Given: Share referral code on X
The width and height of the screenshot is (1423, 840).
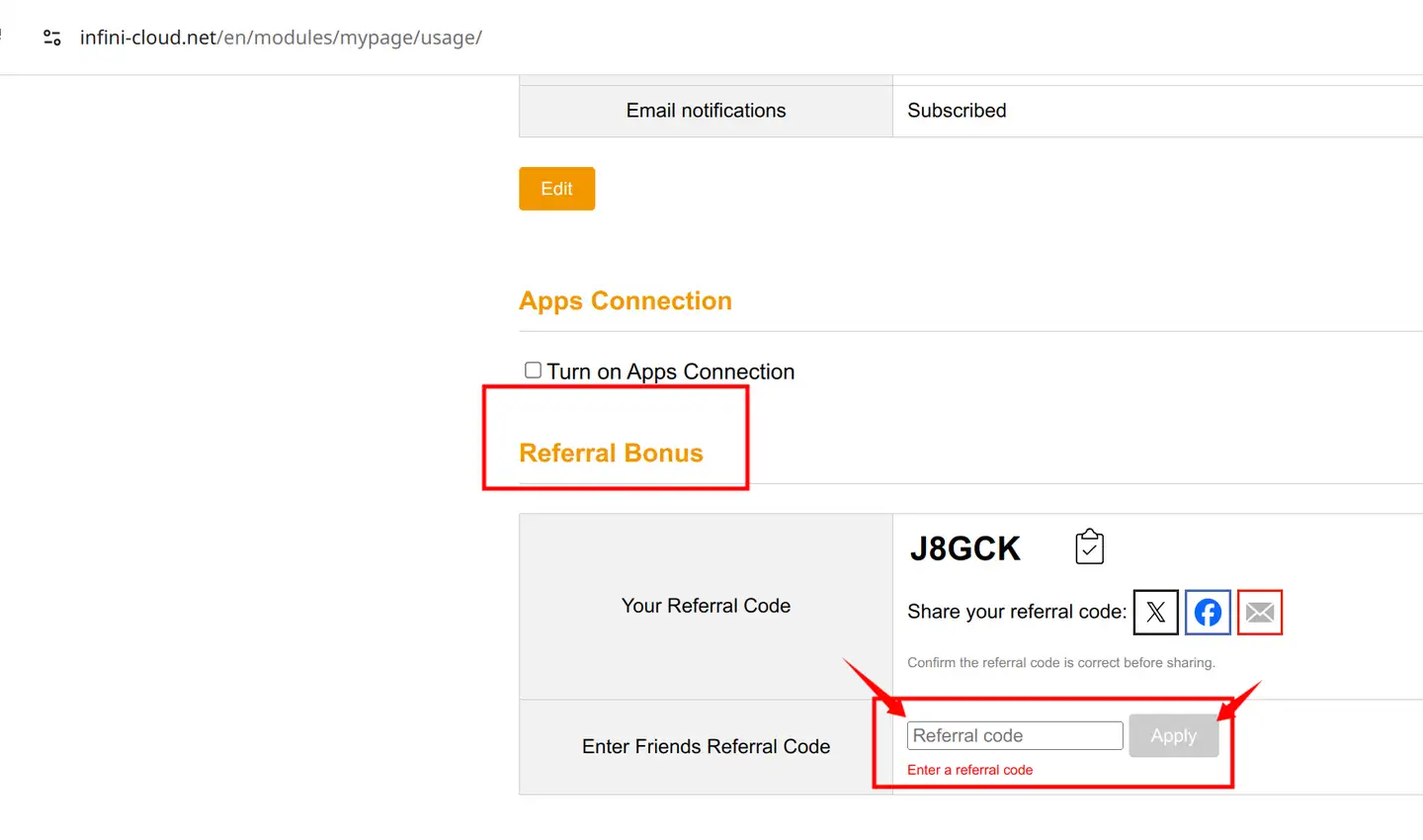Looking at the screenshot, I should (x=1155, y=613).
